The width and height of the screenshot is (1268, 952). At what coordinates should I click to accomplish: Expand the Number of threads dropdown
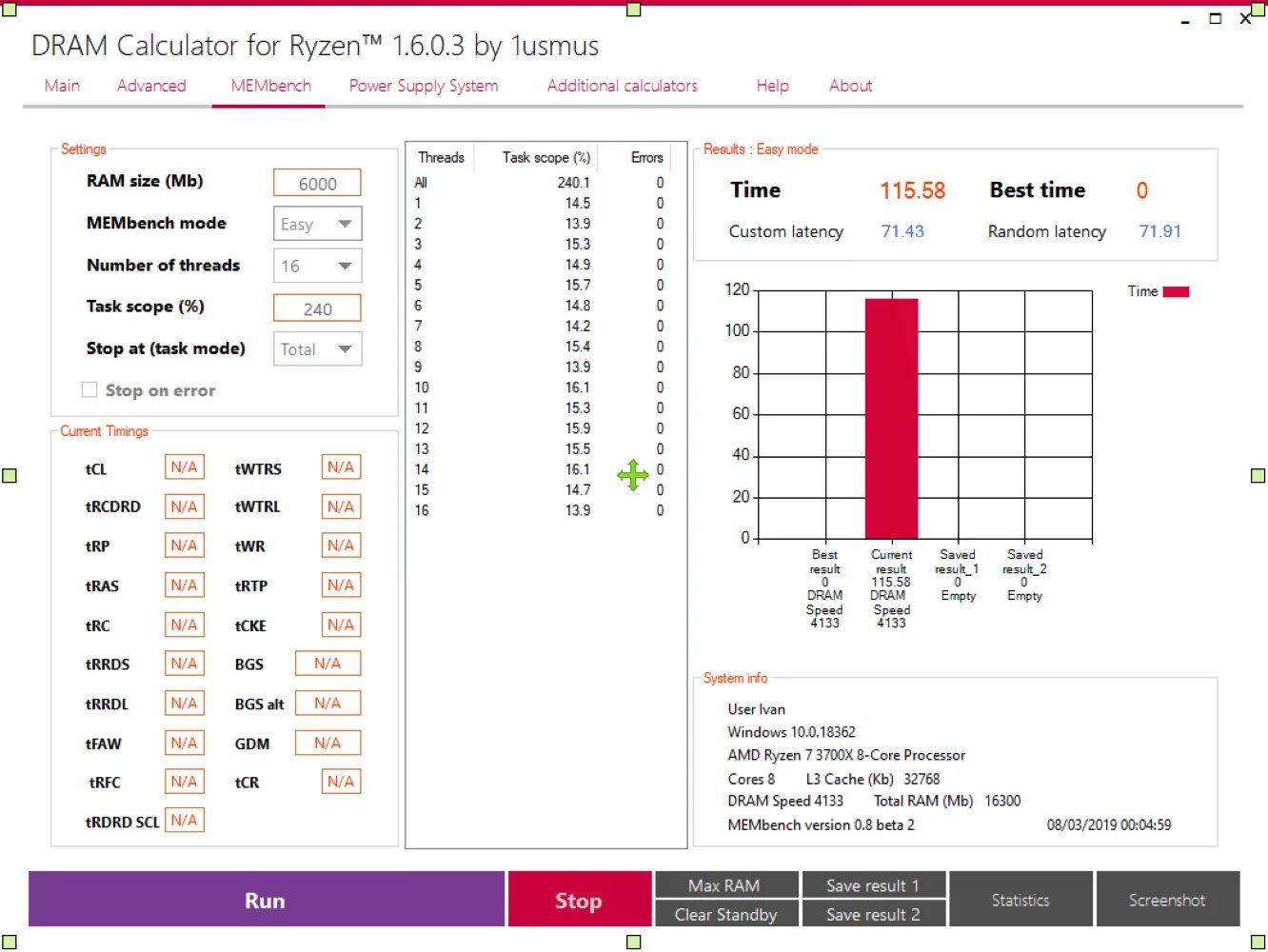(x=317, y=266)
